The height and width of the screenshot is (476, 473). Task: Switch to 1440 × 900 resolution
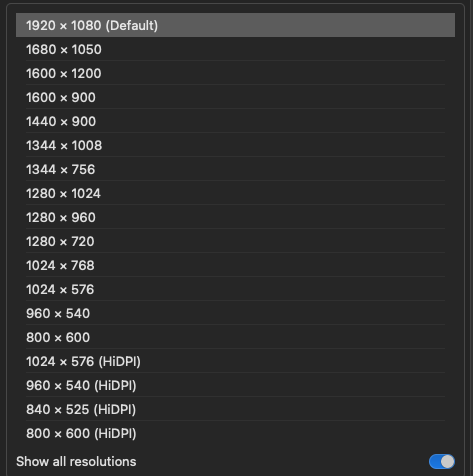click(x=235, y=121)
